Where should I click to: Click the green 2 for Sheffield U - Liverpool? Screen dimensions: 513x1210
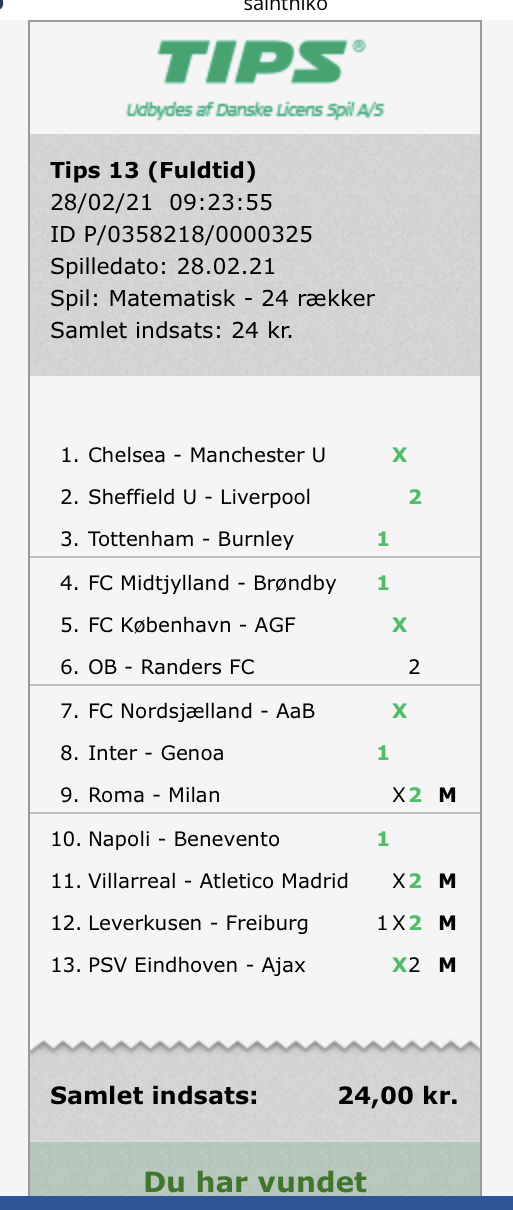coord(415,497)
